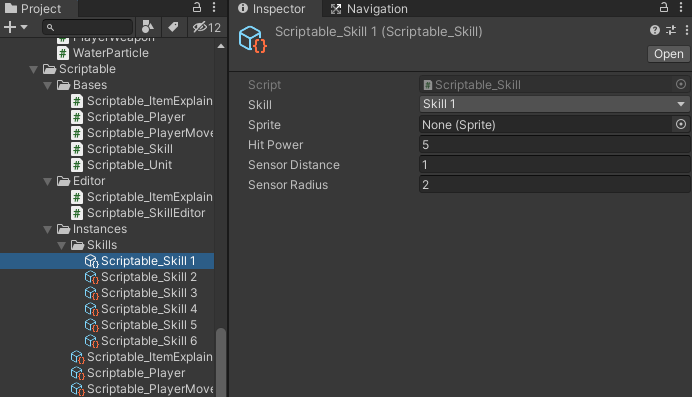Focus the Project search field

[87, 27]
